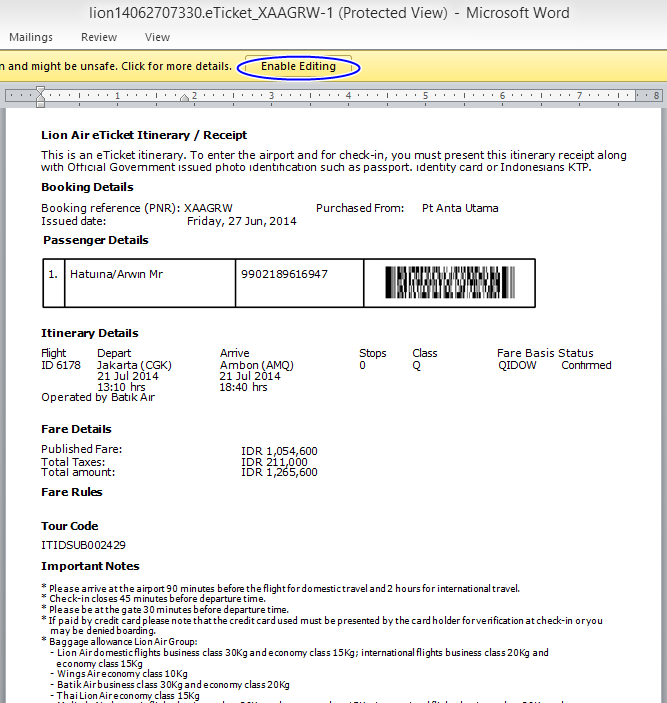Click the 'Lion Air eTicket Itinerary / Receipt' heading

point(144,135)
